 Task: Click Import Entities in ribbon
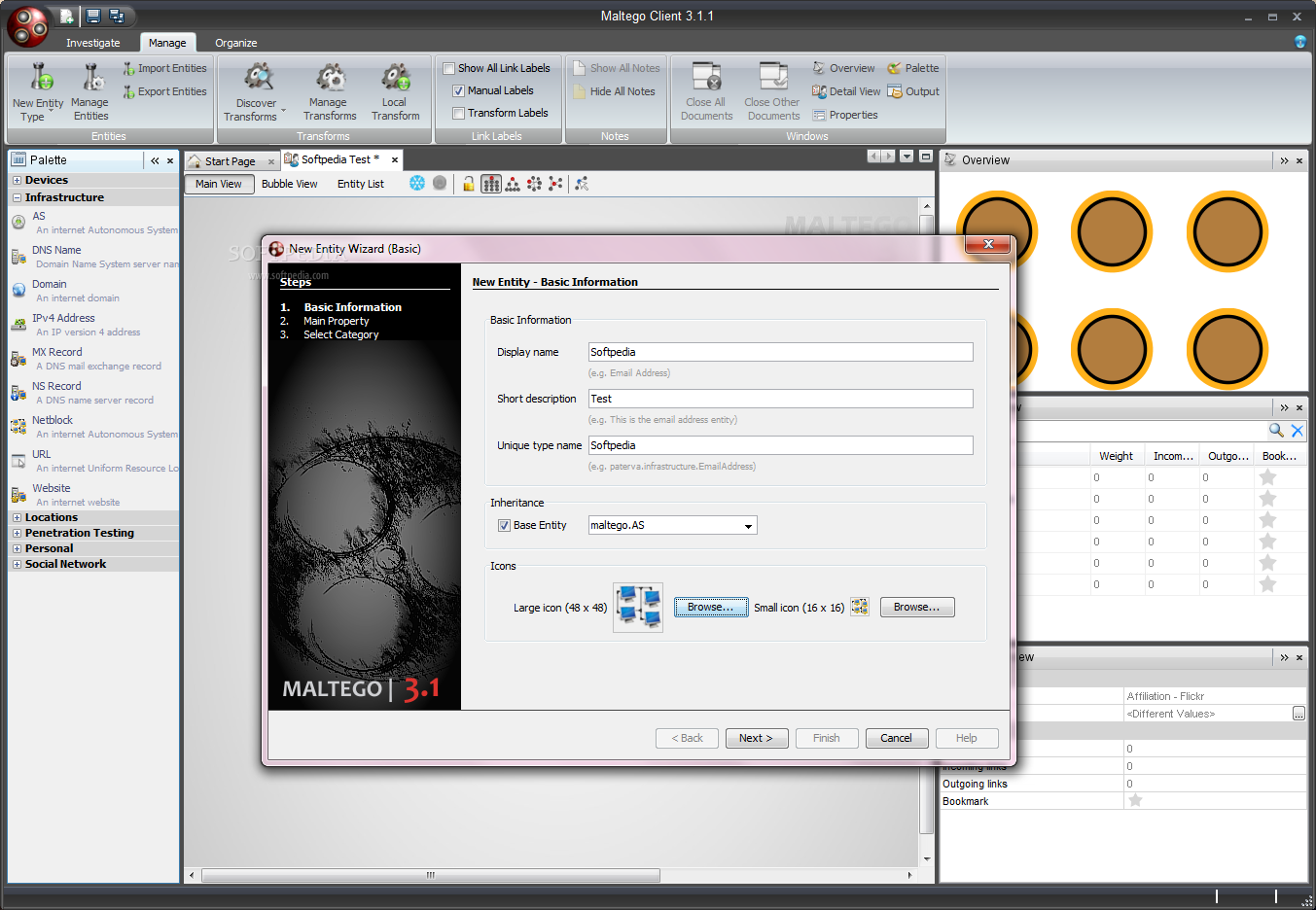pos(164,68)
